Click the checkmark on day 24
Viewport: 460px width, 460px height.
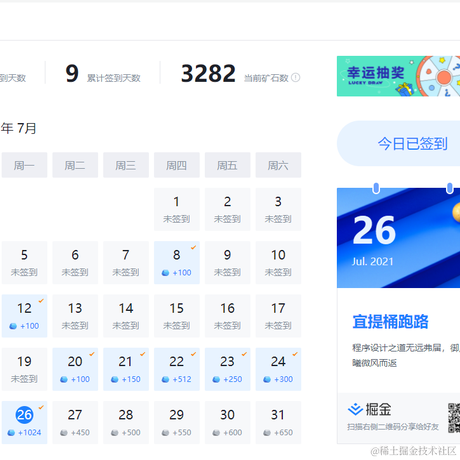coord(295,354)
